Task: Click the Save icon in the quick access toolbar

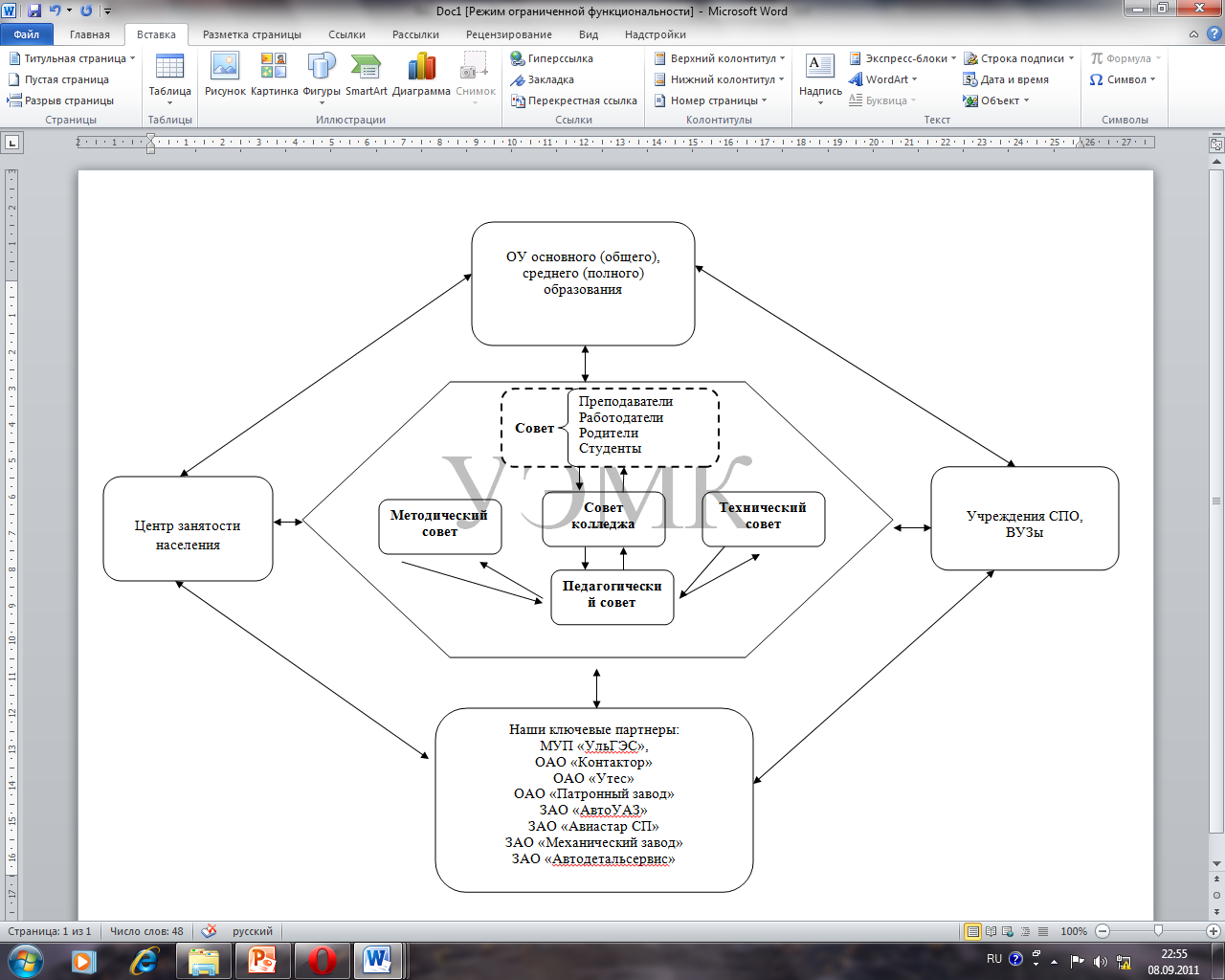Action: [x=34, y=11]
